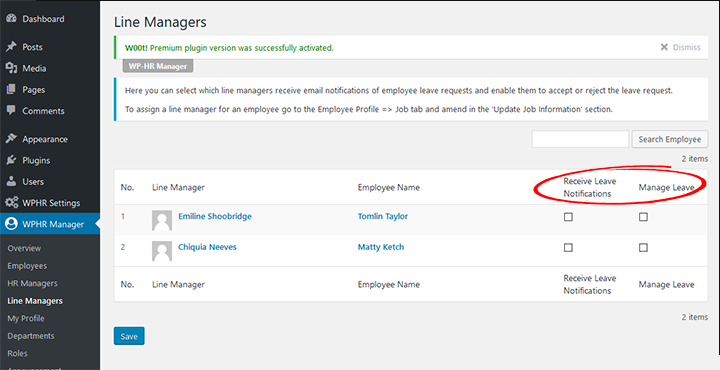Click the Plugins plug icon
The height and width of the screenshot is (370, 720).
(x=11, y=160)
